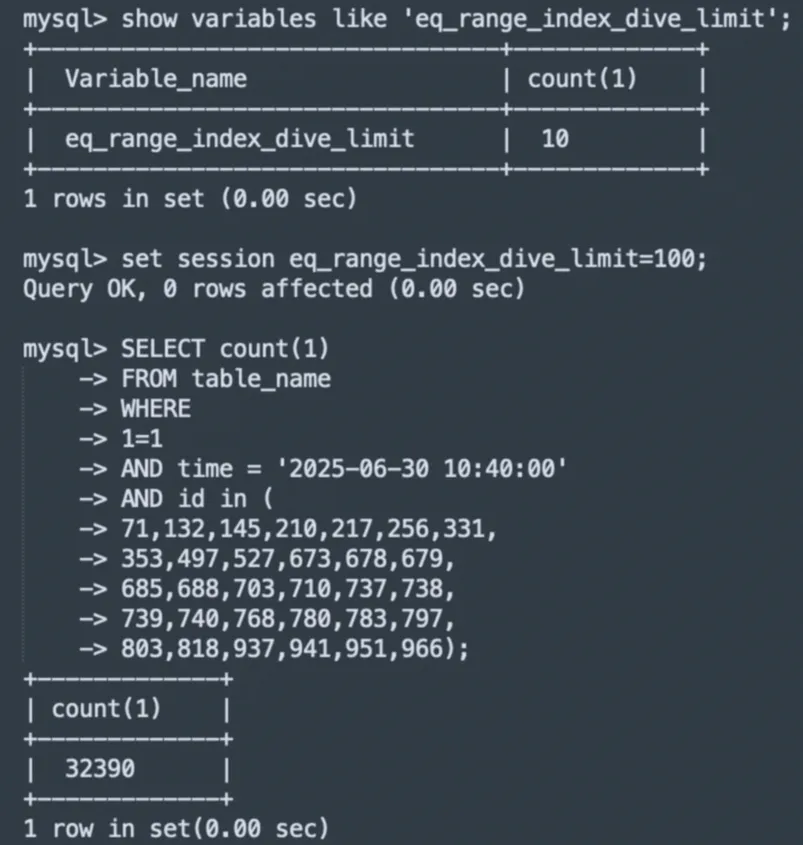Click the id list line starting with 71
803x845 pixels.
click(x=308, y=529)
